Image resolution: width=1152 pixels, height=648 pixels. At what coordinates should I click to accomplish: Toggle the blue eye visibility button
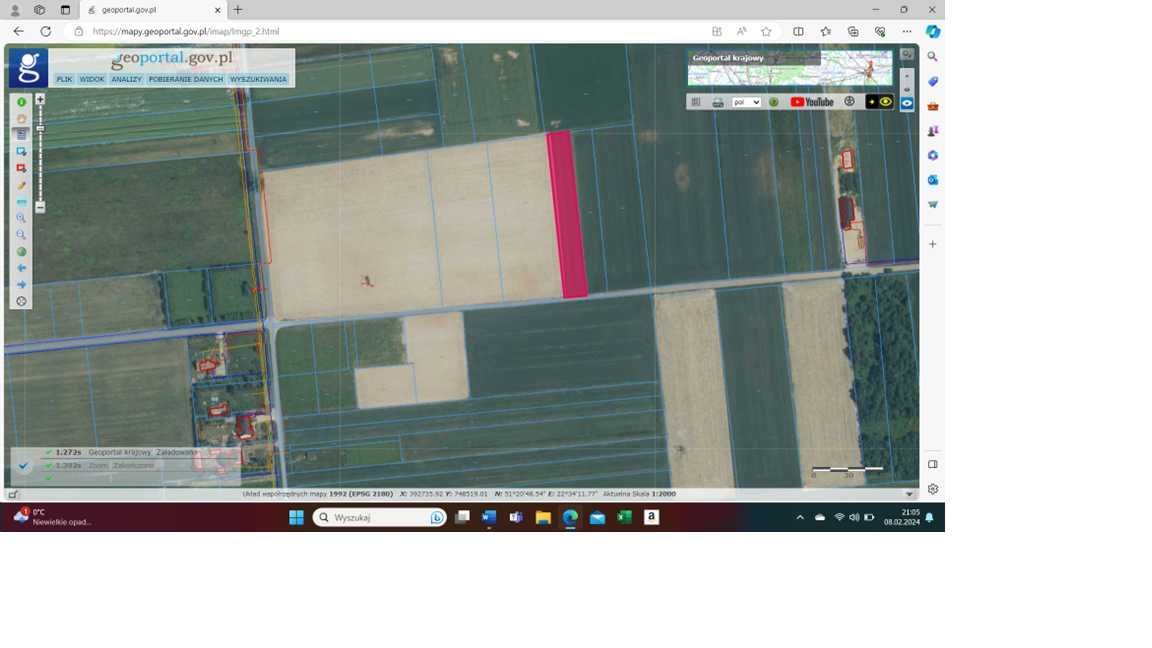(907, 103)
